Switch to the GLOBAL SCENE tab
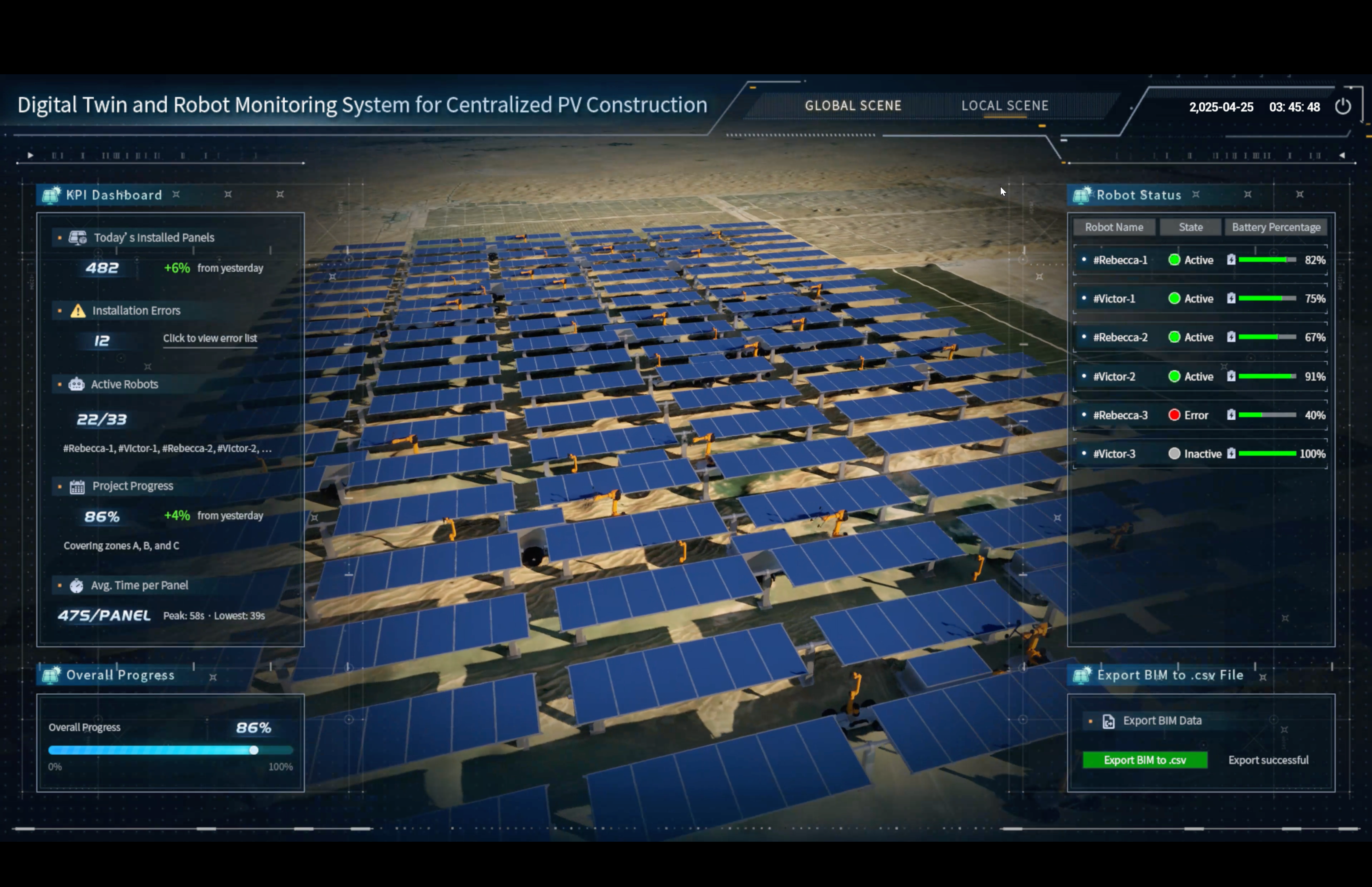 [x=853, y=106]
